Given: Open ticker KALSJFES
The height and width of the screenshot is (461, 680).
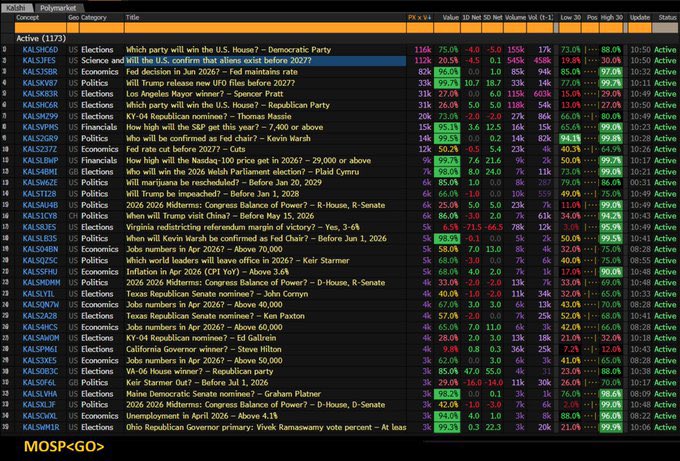Looking at the screenshot, I should 39,60.
